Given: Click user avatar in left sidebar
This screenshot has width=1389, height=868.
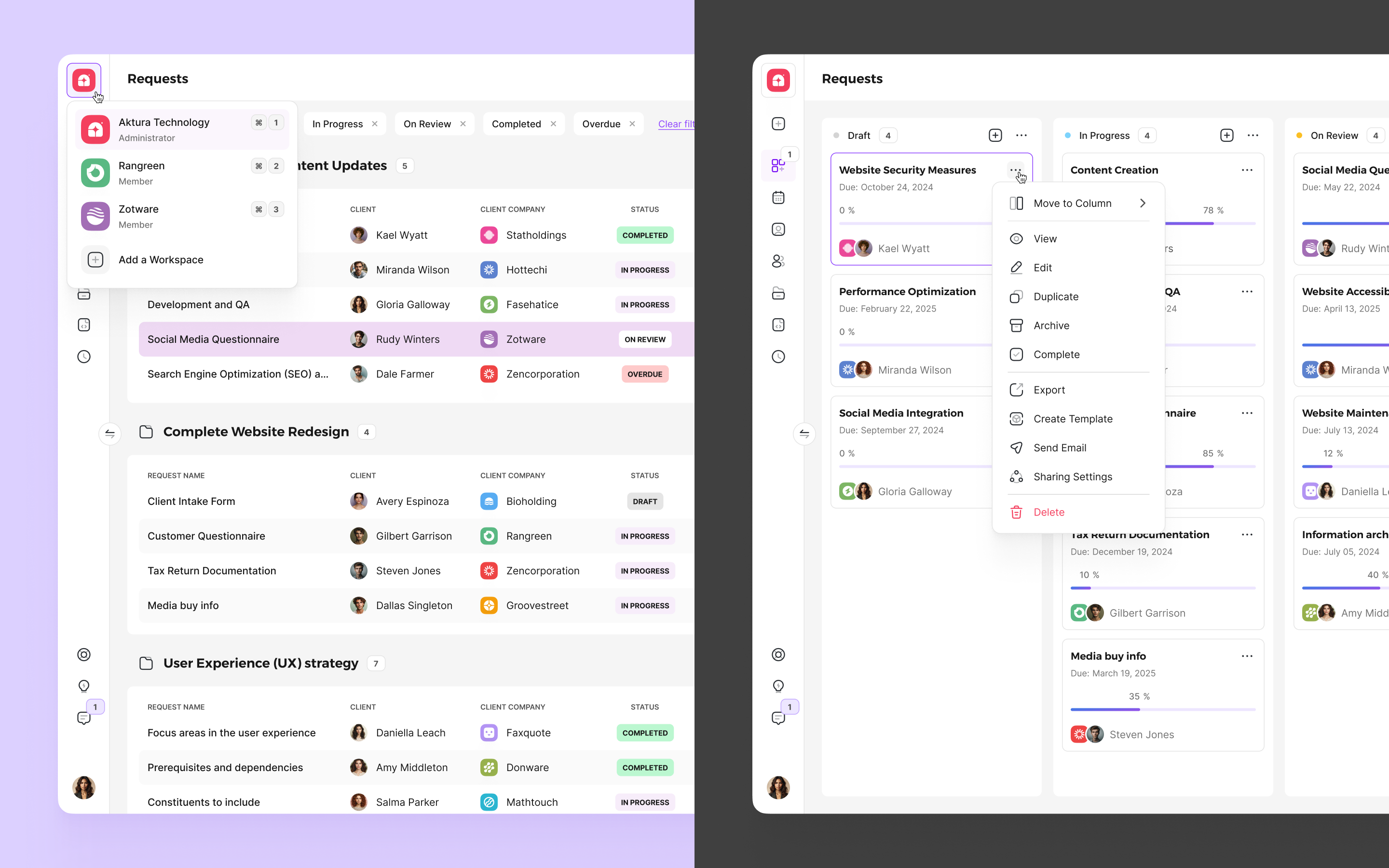Looking at the screenshot, I should point(84,787).
